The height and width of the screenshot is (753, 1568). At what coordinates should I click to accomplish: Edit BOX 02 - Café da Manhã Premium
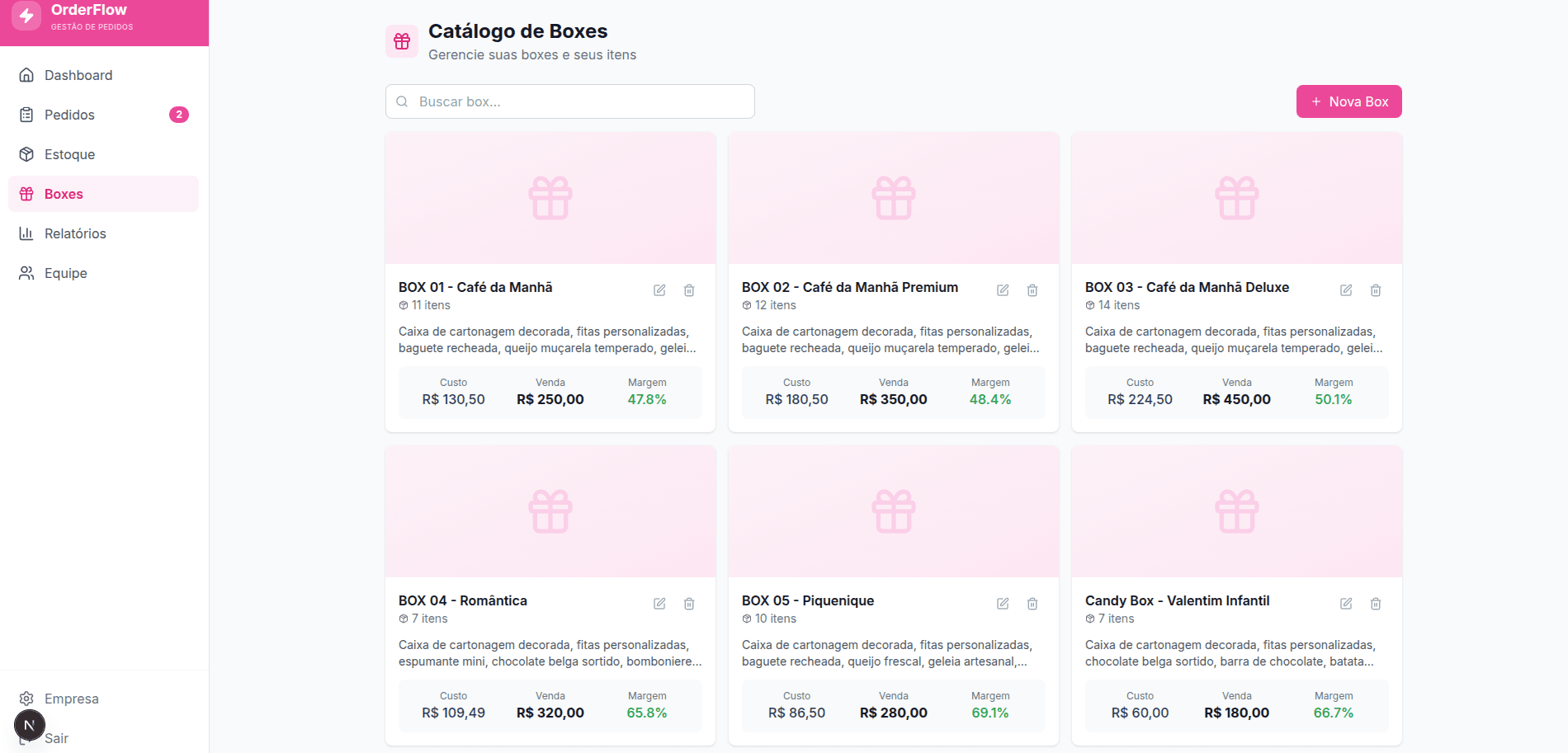[x=1003, y=290]
